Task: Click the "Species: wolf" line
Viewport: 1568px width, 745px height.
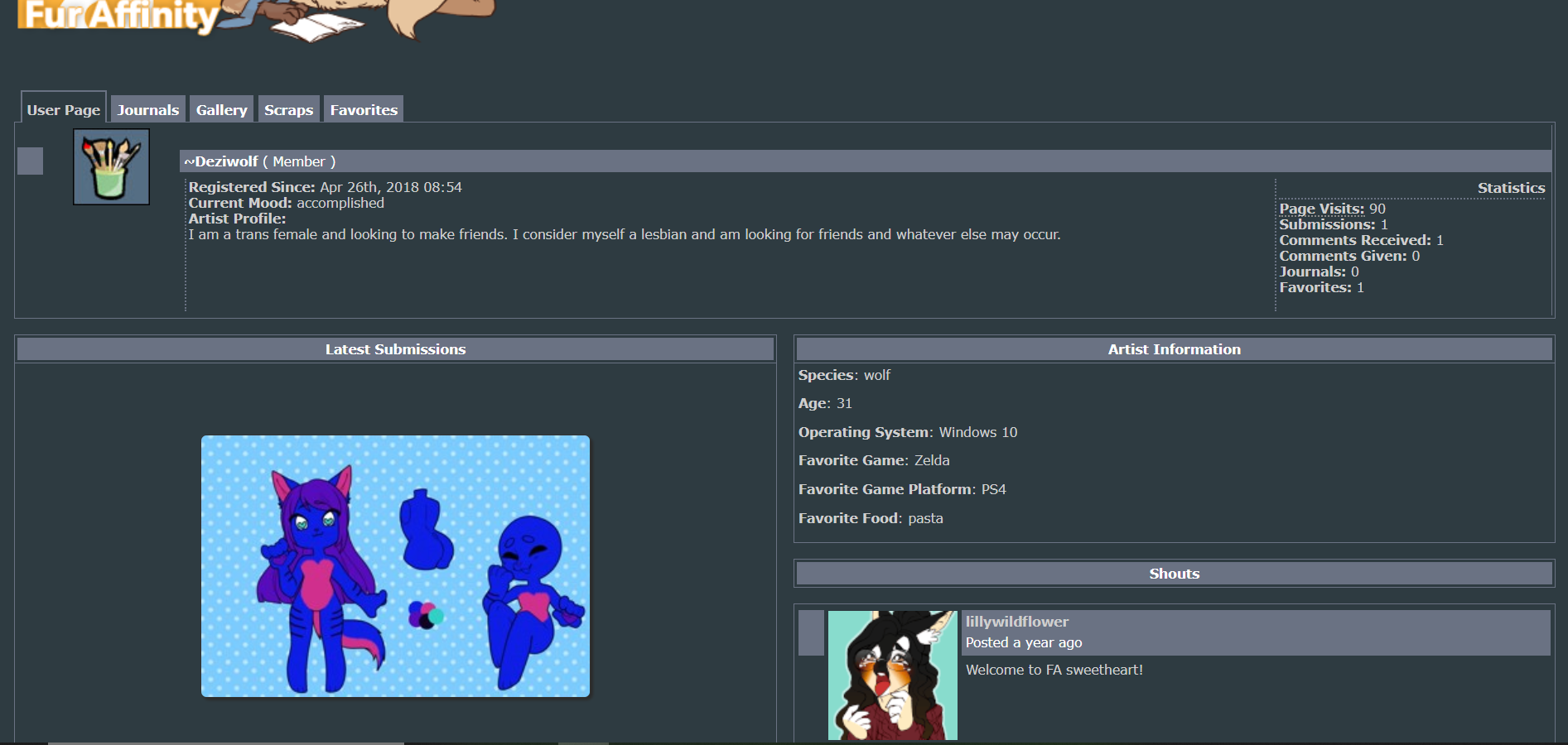Action: pos(844,375)
